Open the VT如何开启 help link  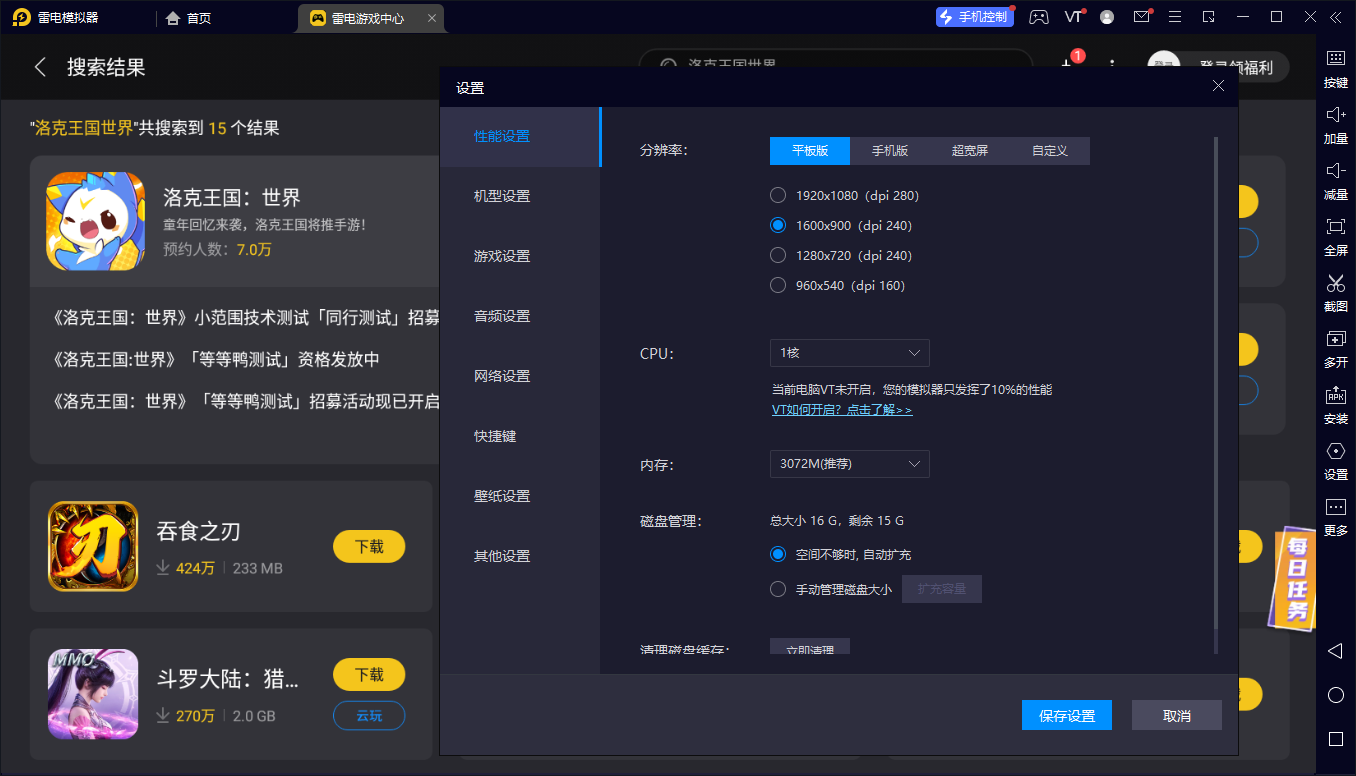[x=840, y=409]
